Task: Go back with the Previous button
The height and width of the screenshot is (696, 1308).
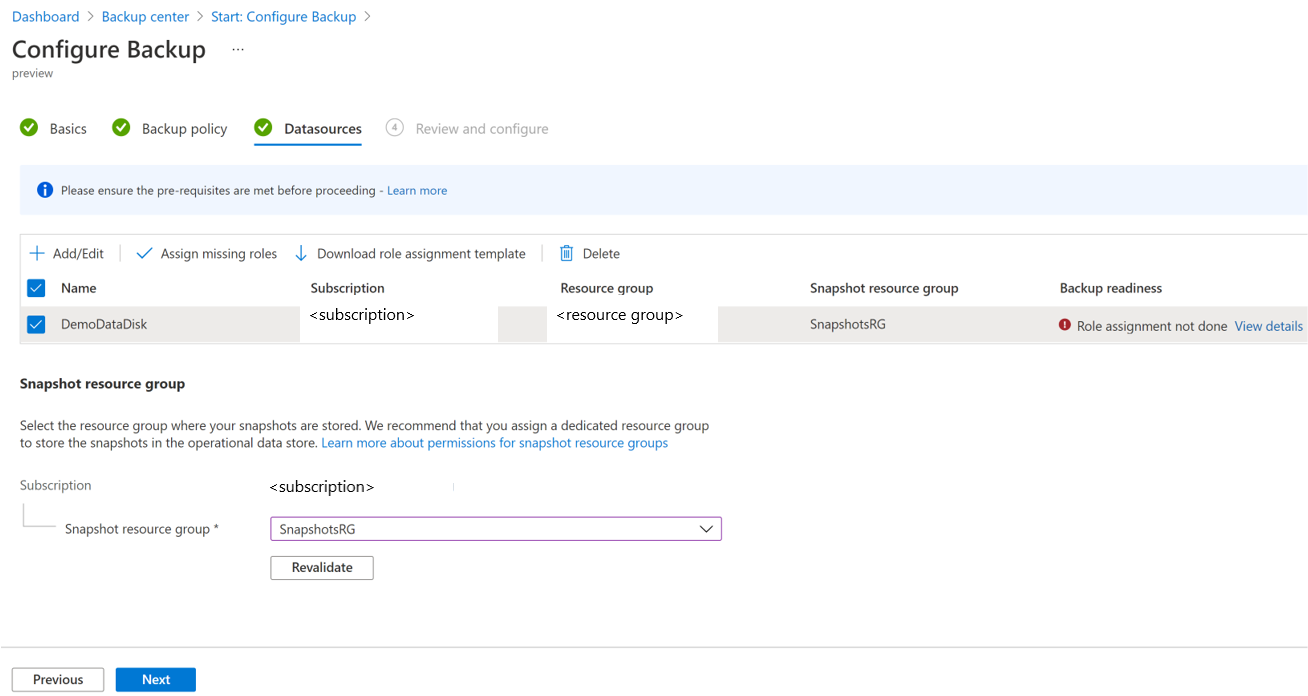Action: coord(58,680)
